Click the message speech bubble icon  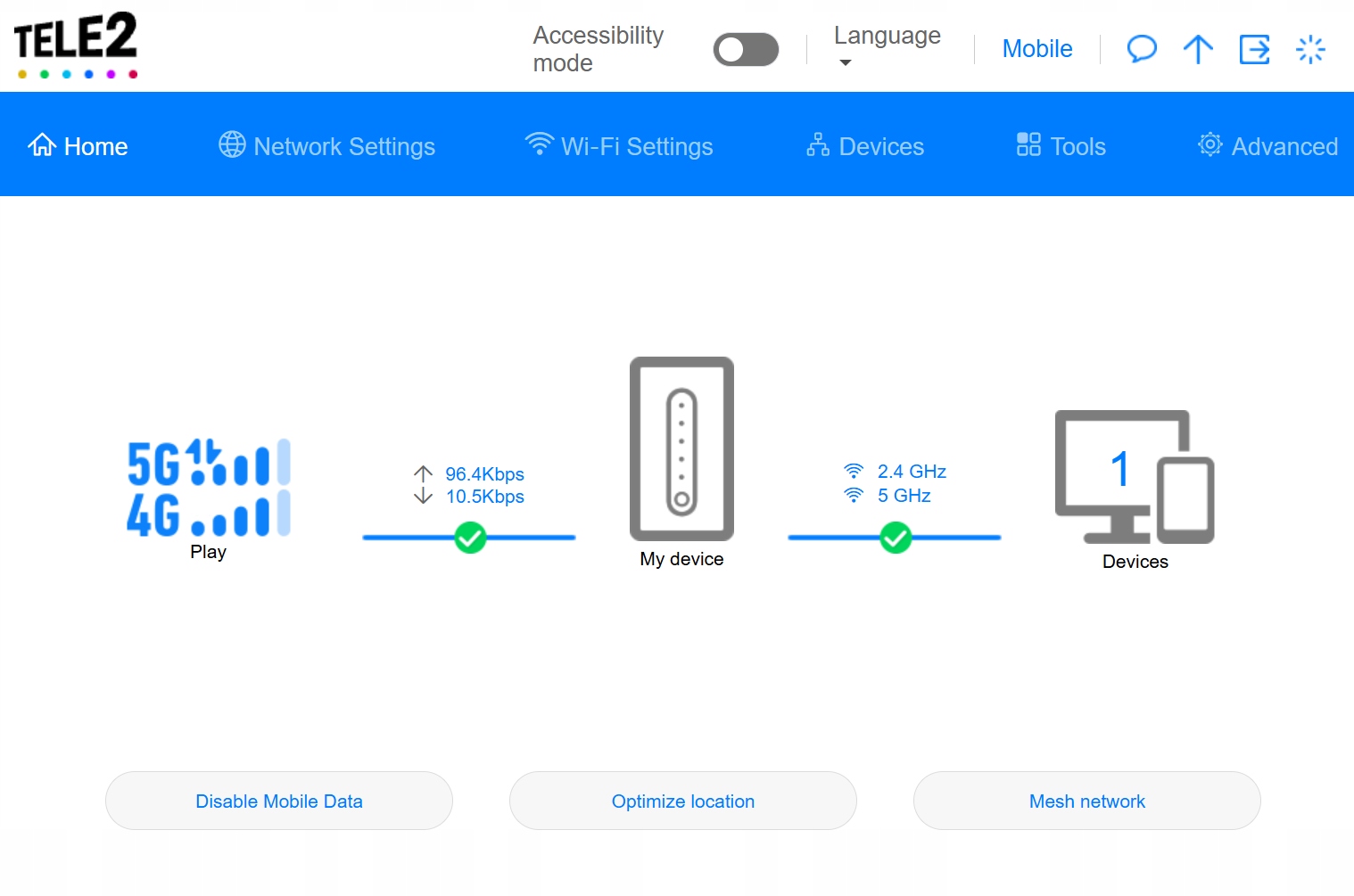(x=1142, y=49)
